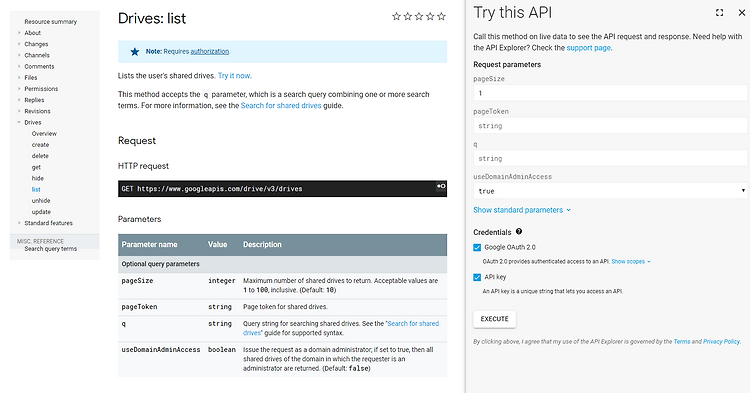Uncheck the Google OAuth 2.0 checkbox
The width and height of the screenshot is (750, 393).
pyautogui.click(x=477, y=247)
